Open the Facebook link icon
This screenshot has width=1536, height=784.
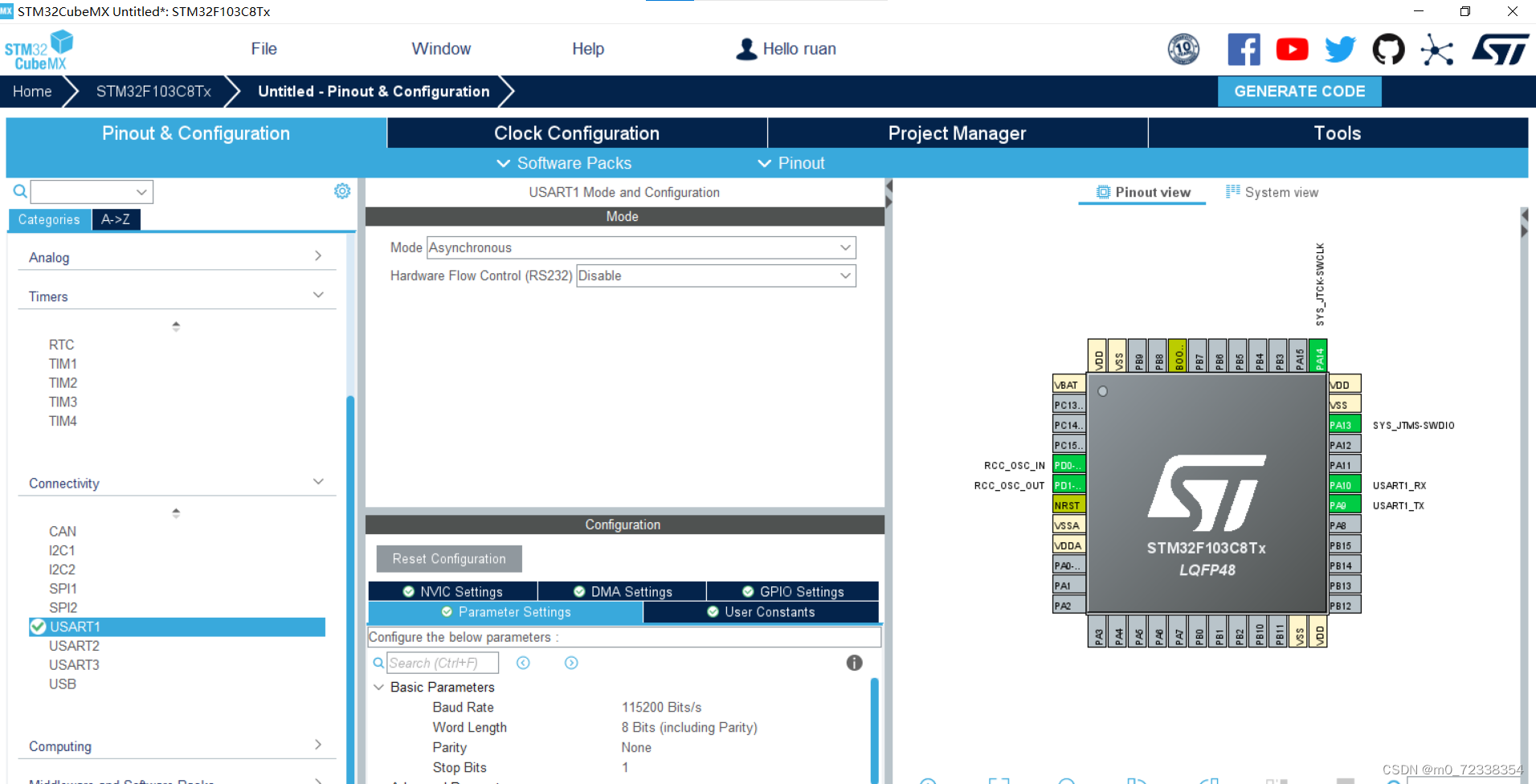click(1244, 50)
